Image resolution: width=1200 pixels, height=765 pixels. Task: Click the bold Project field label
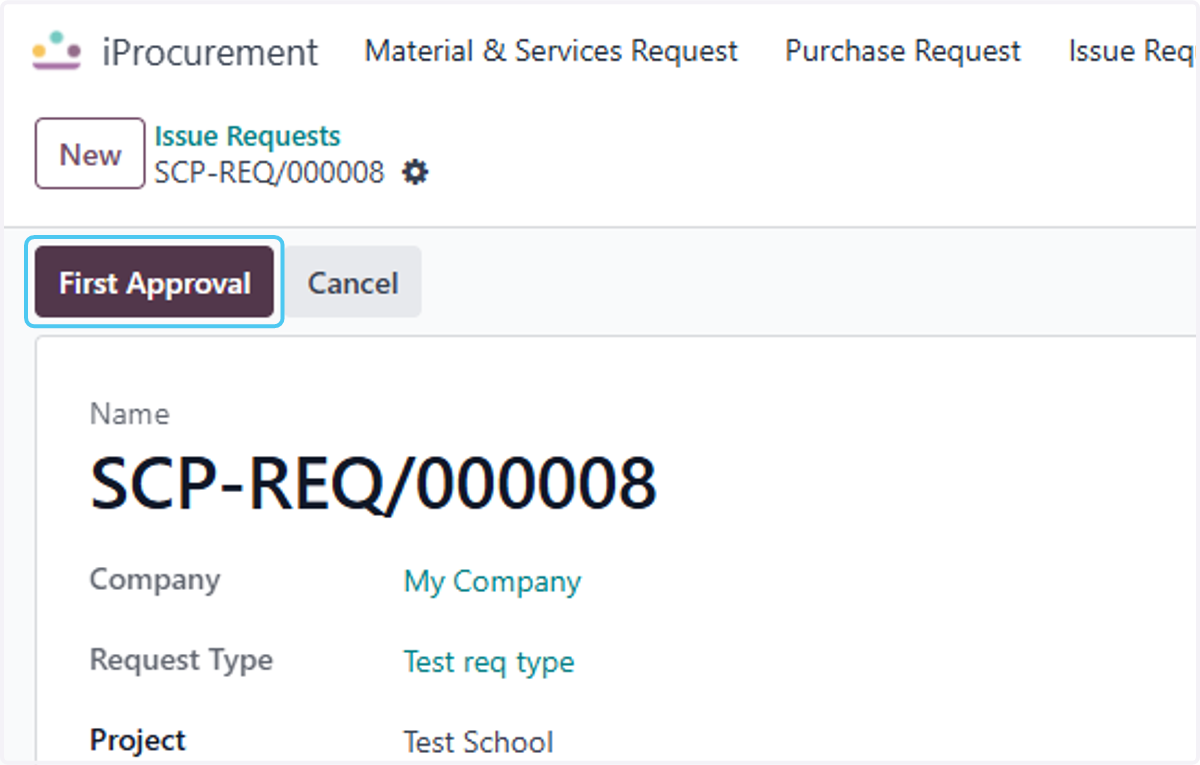coord(138,741)
